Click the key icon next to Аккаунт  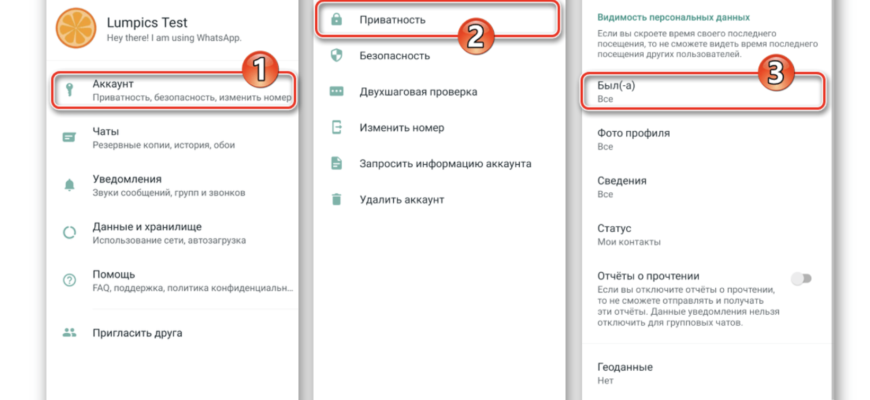(x=69, y=90)
